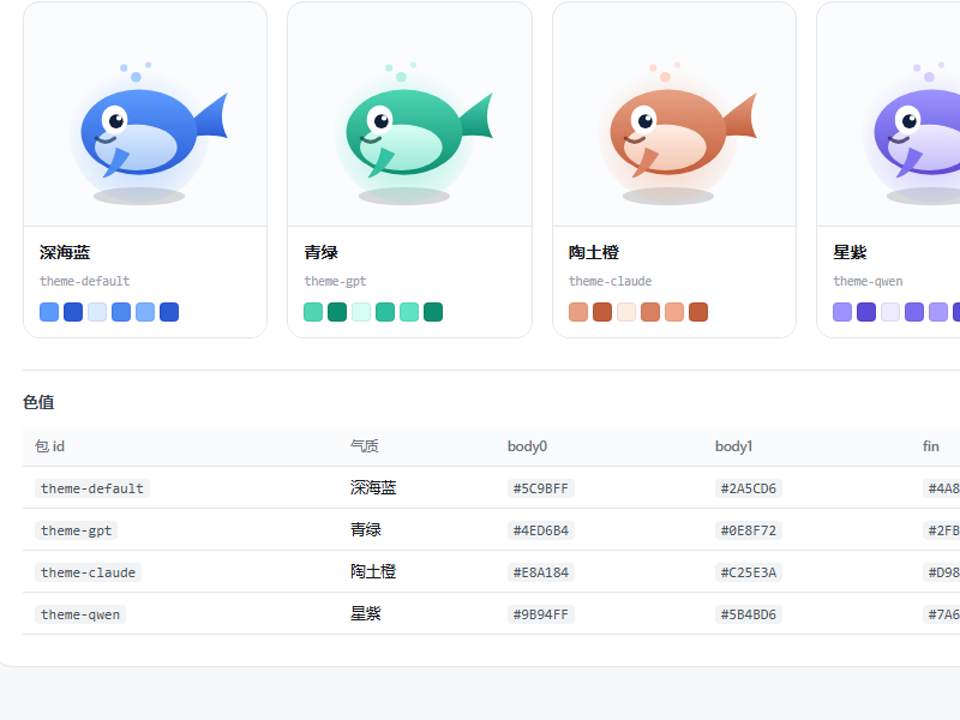The image size is (960, 720).
Task: Select theme-qwen code cell in table
Action: click(80, 614)
